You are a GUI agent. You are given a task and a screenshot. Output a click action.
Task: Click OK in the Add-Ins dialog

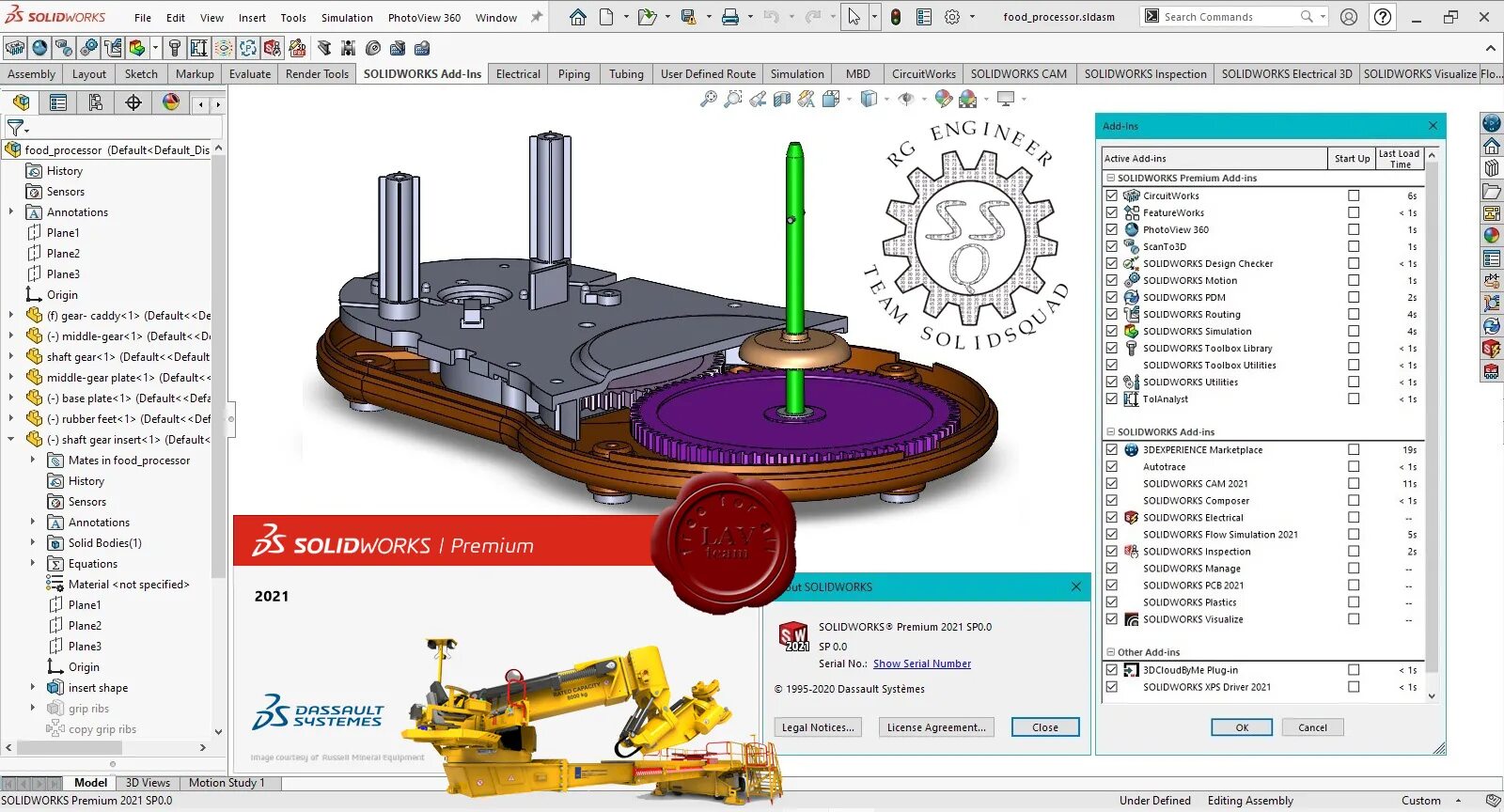[1242, 727]
